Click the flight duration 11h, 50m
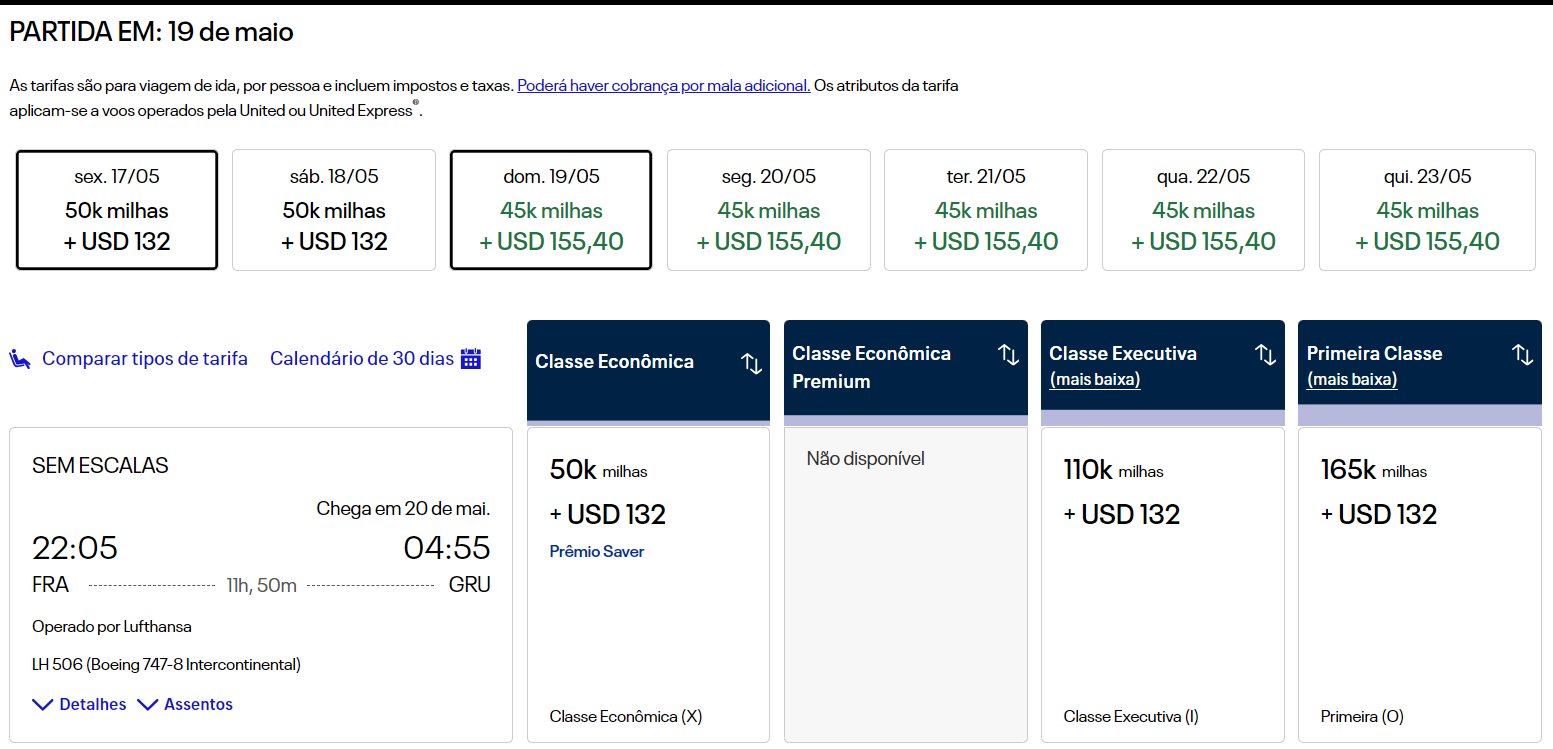1553x749 pixels. click(x=261, y=586)
